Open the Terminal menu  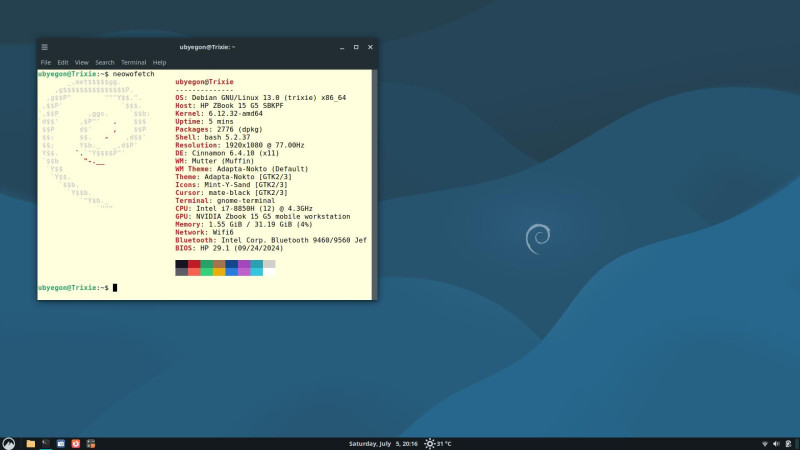point(133,62)
